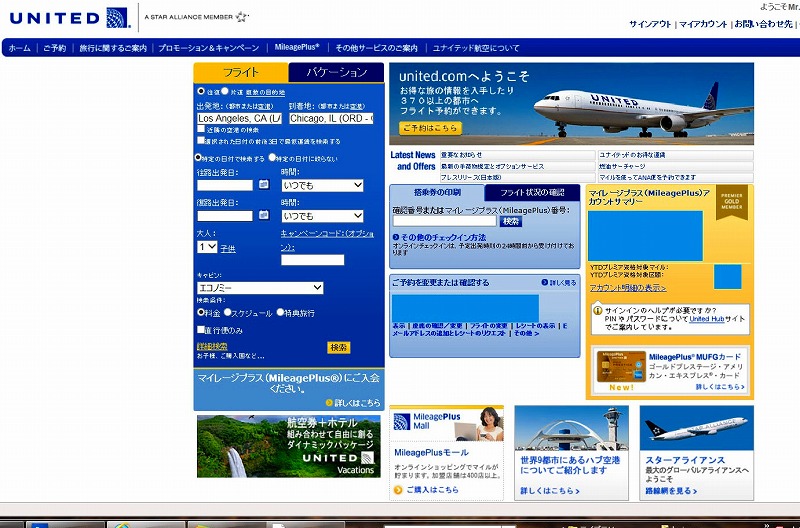Image resolution: width=800 pixels, height=528 pixels.
Task: Open ホーム menu item
Action: click(x=19, y=48)
